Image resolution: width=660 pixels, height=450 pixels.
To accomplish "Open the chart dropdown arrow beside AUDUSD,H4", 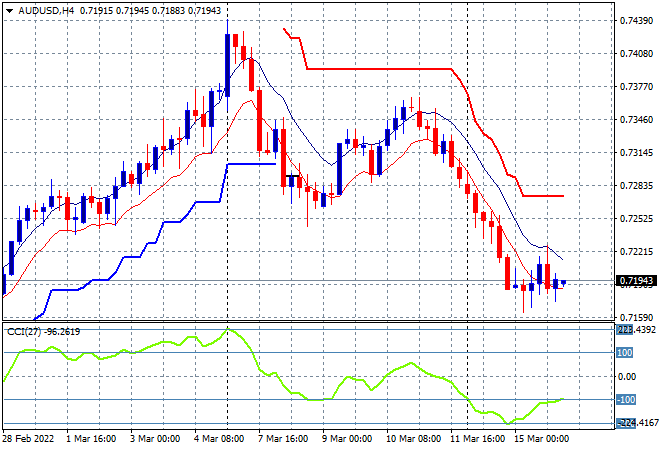I will [x=9, y=9].
